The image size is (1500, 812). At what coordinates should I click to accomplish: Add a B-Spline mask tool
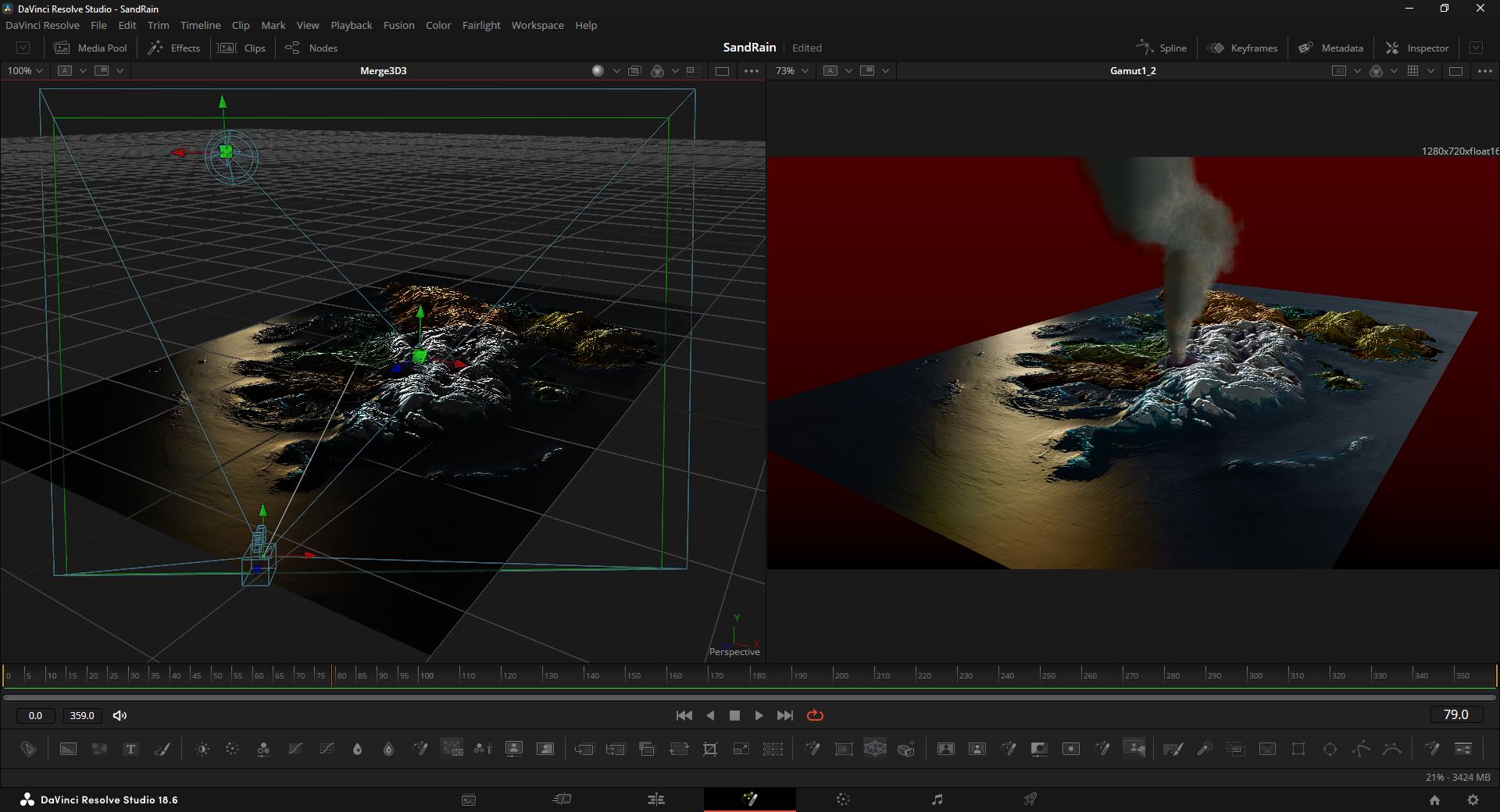coord(1392,749)
